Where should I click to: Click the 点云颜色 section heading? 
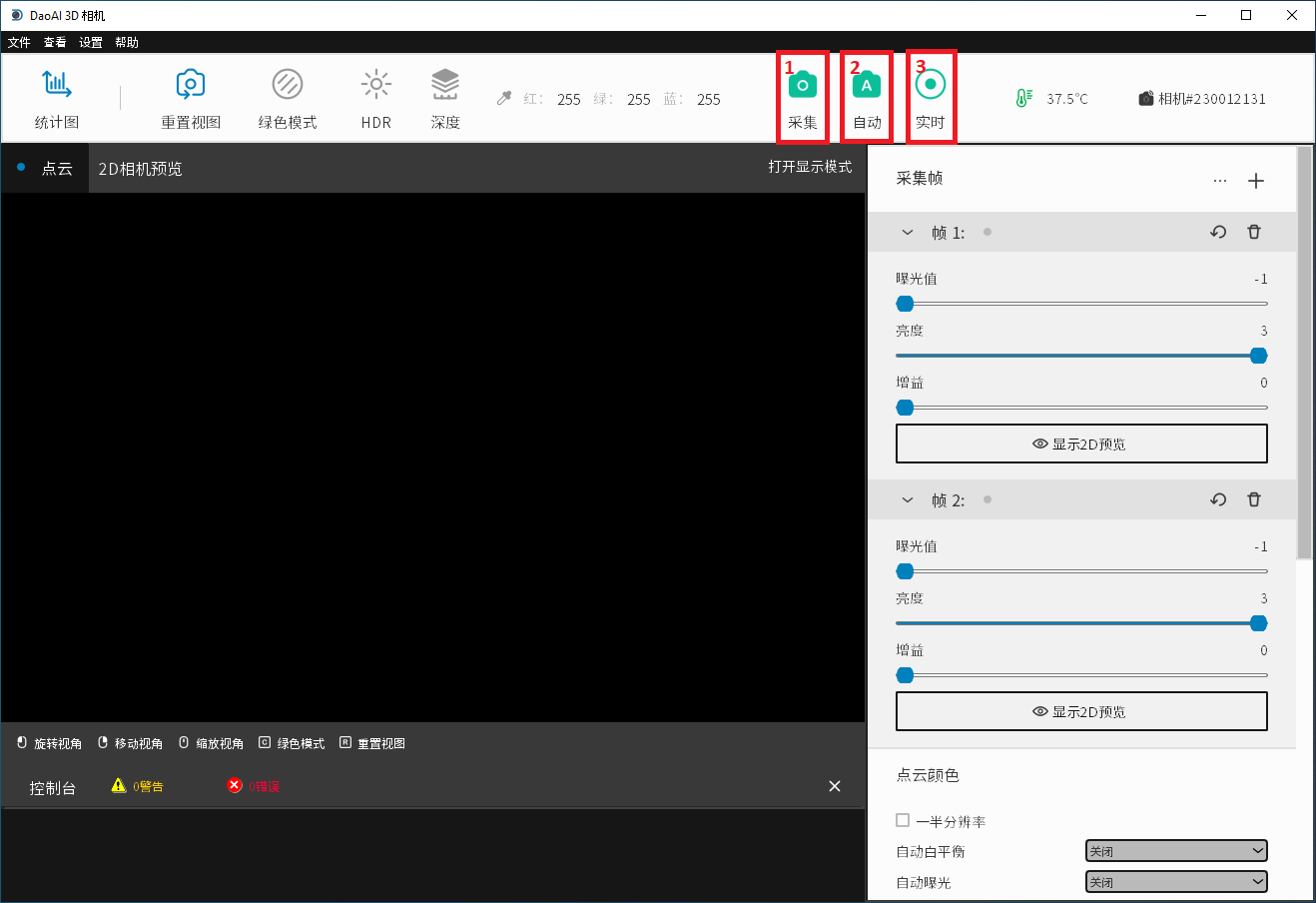coord(928,775)
